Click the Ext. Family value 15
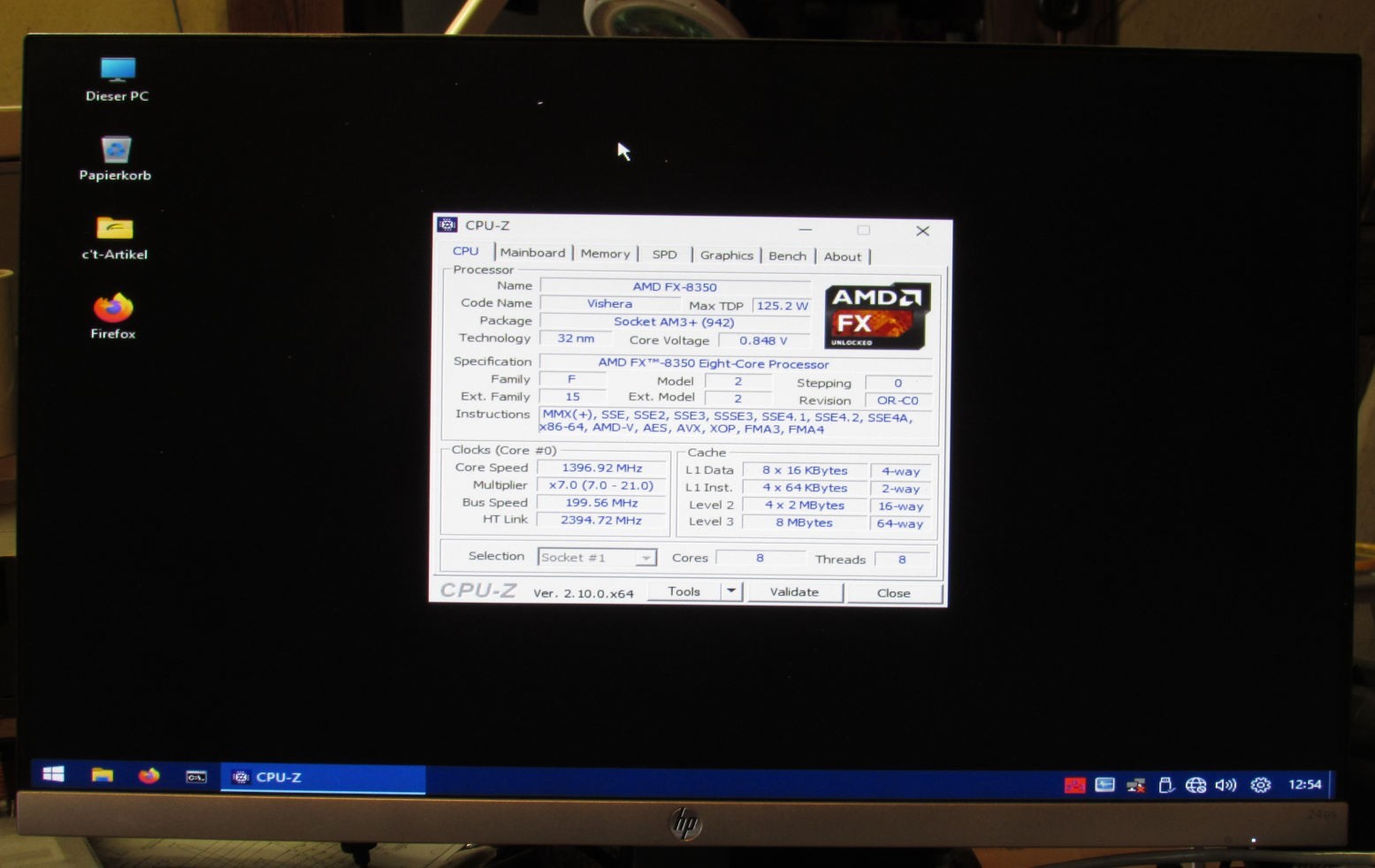Image resolution: width=1375 pixels, height=868 pixels. click(572, 397)
